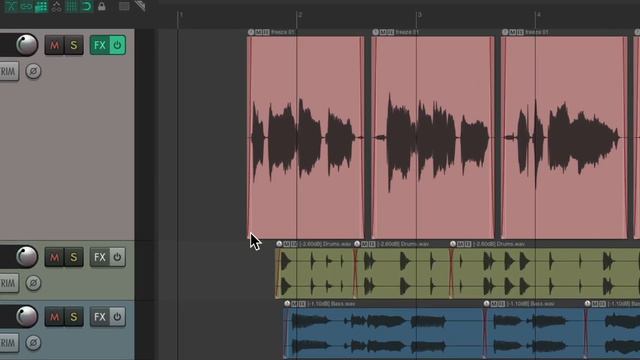Screen dimensions: 640x360
Task: Toggle FX bypass power on Drums track
Action: click(x=117, y=257)
